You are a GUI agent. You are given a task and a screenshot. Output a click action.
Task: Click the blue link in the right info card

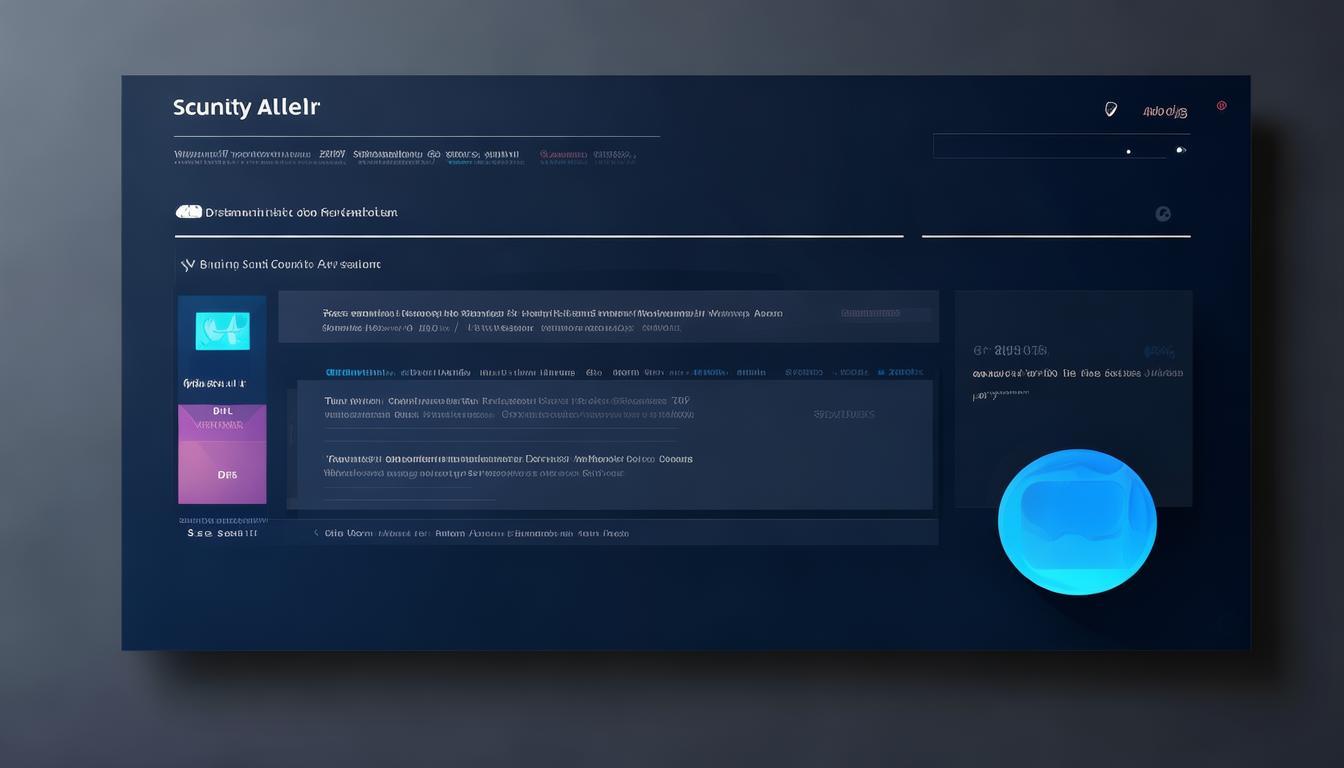(1158, 351)
